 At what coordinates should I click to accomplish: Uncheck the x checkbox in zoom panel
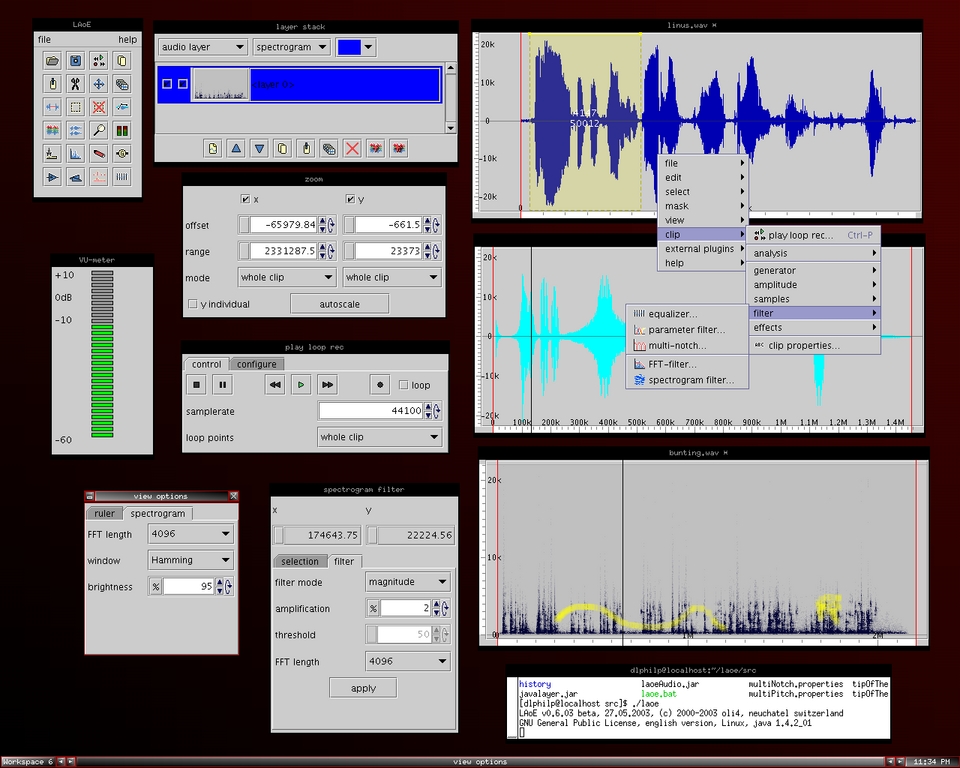pos(246,199)
